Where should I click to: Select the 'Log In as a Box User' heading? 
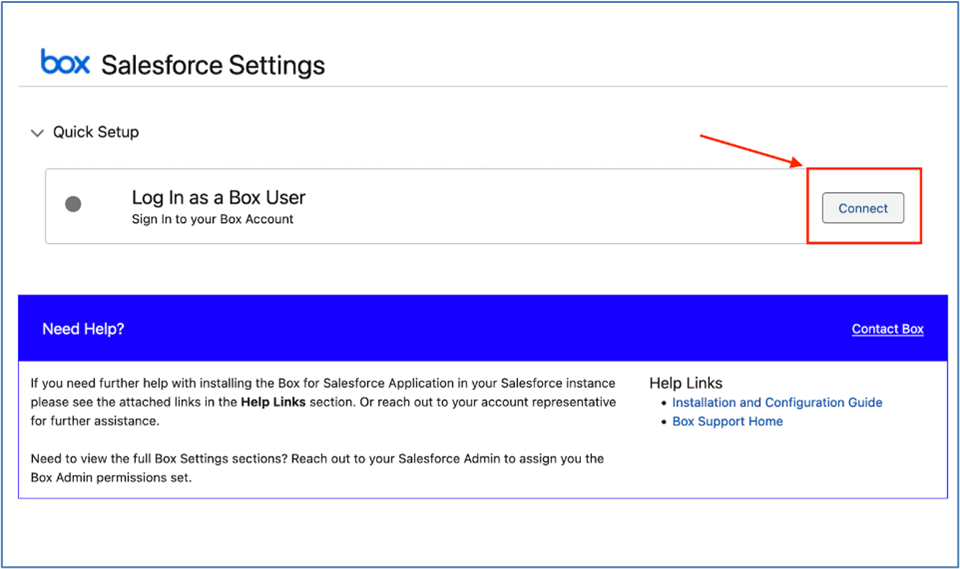219,197
